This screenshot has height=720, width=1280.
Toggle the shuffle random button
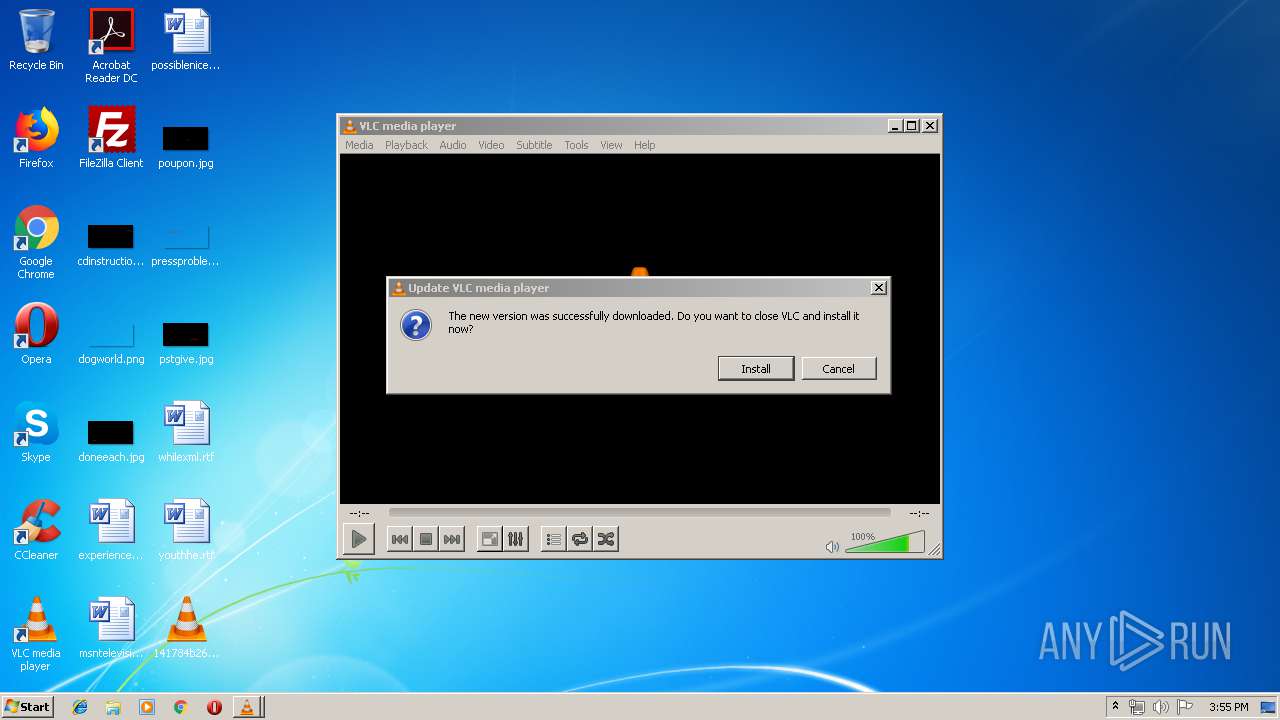(x=605, y=539)
